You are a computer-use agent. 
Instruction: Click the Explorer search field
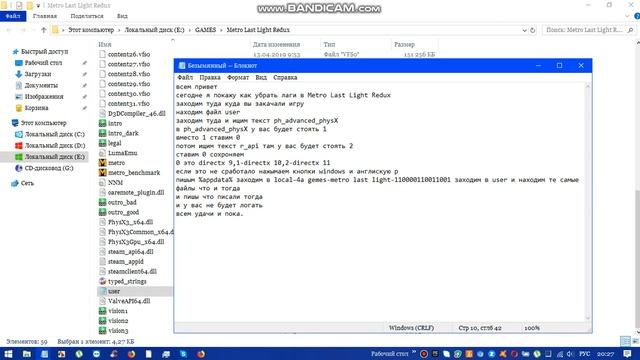point(589,30)
